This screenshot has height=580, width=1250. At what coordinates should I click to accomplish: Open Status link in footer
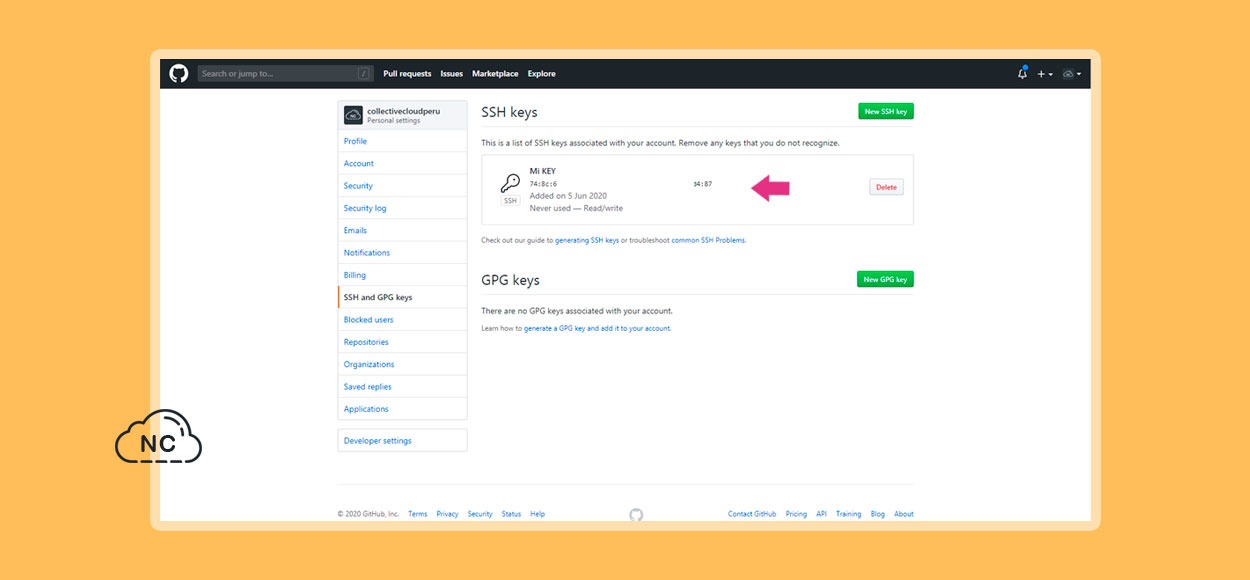(511, 514)
